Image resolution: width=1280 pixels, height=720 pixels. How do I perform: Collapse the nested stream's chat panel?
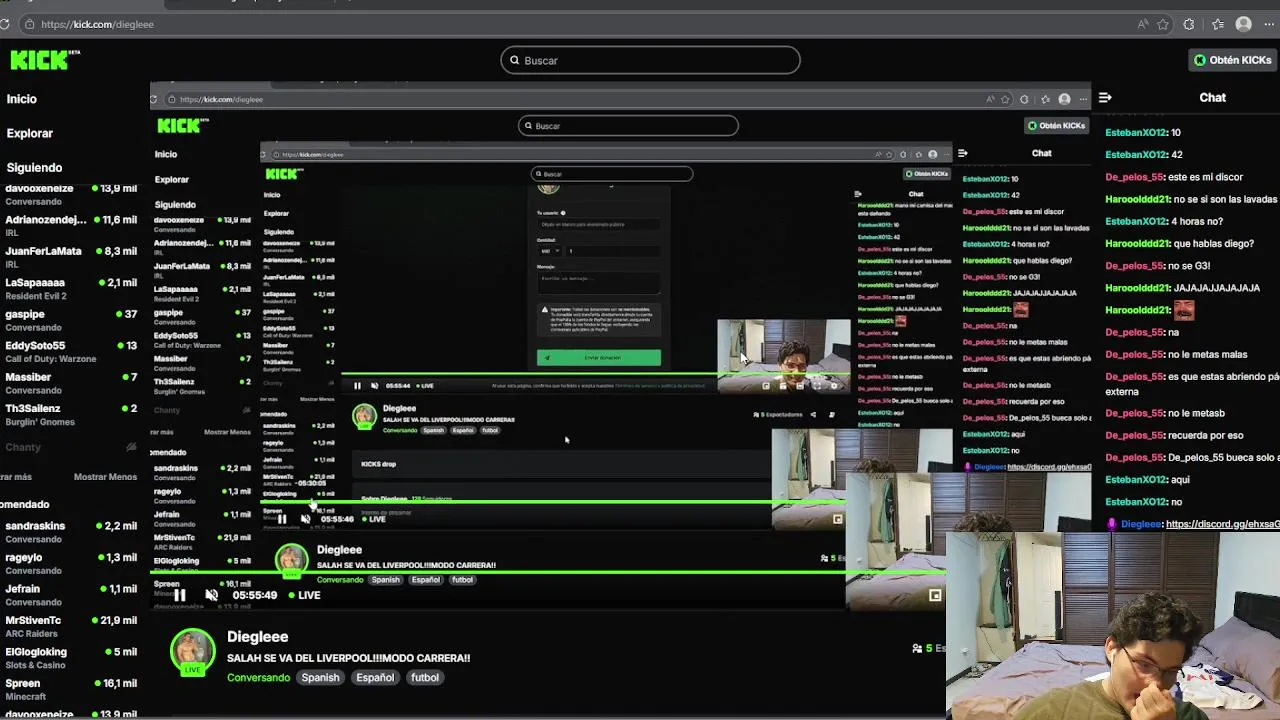962,153
